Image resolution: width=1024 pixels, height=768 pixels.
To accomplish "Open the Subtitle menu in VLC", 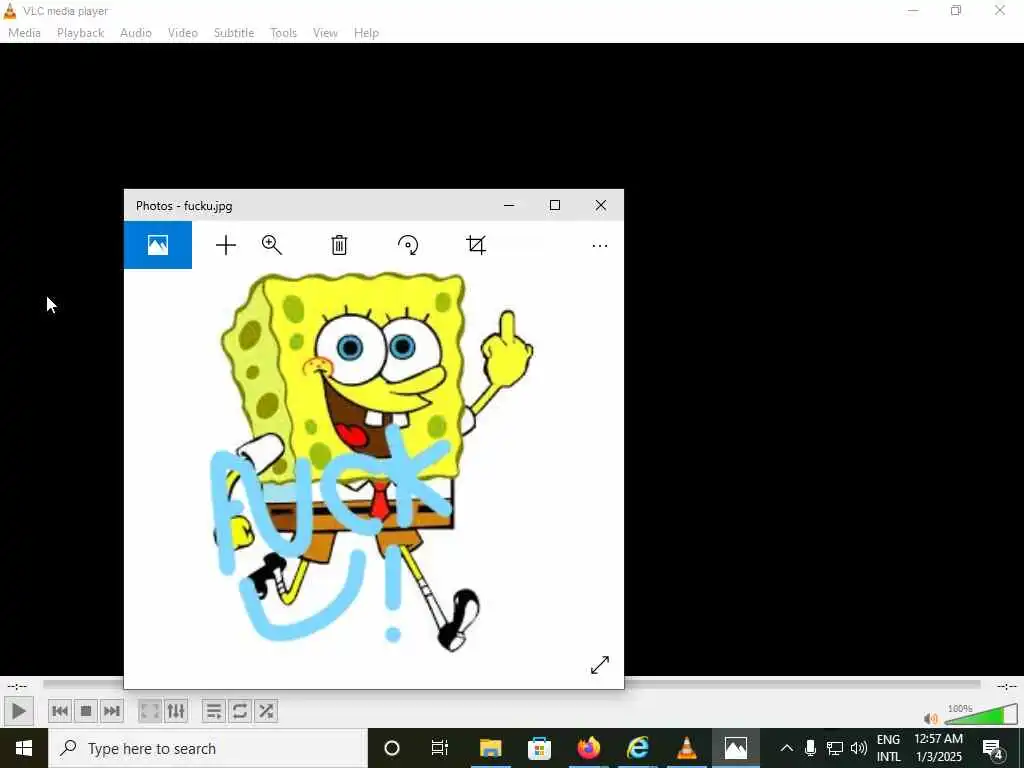I will coord(234,33).
